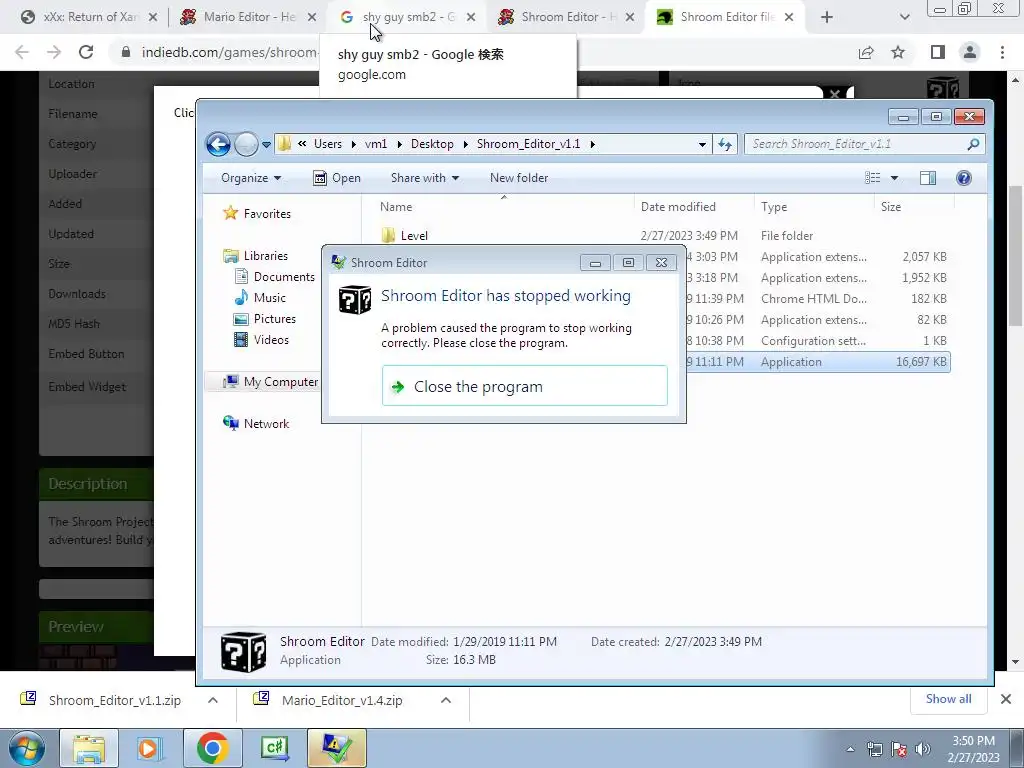This screenshot has width=1024, height=768.
Task: Open Pictures library
Action: (x=274, y=319)
